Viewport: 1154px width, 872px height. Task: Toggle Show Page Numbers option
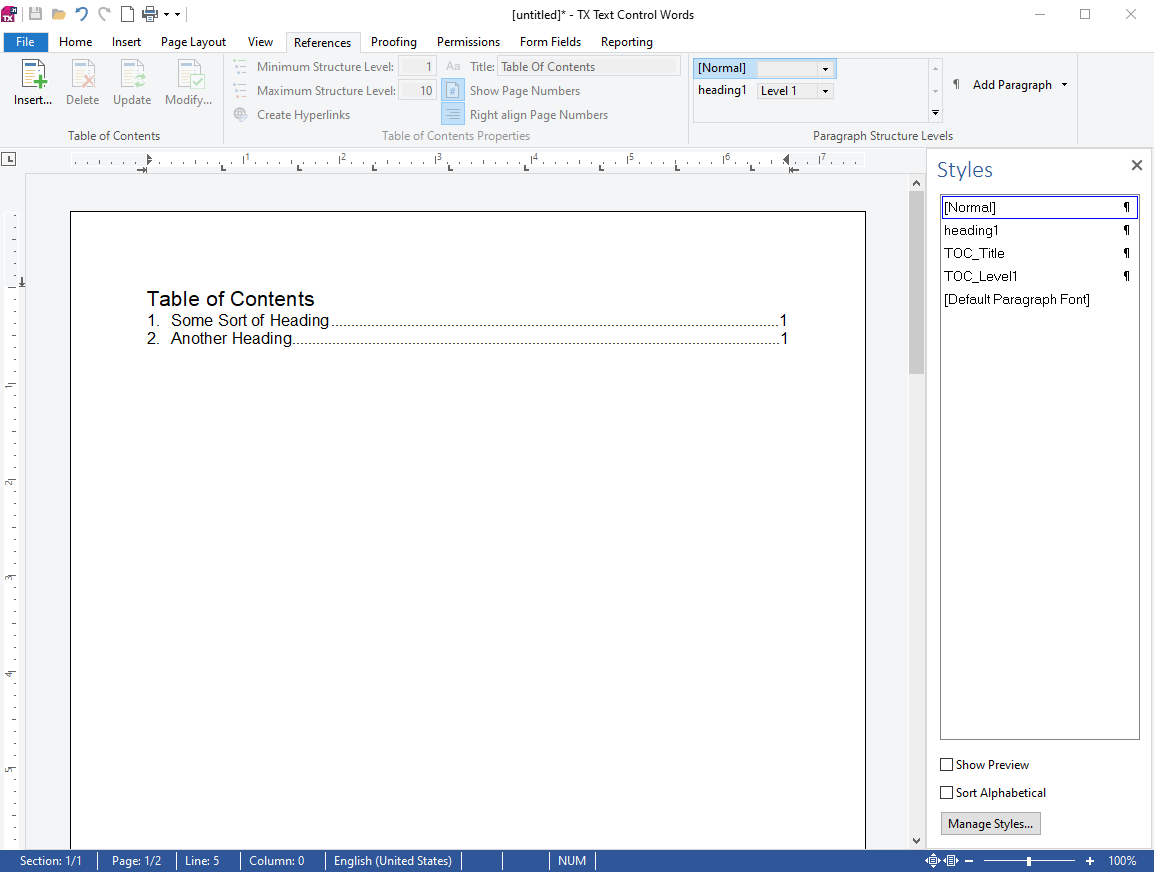pyautogui.click(x=453, y=91)
